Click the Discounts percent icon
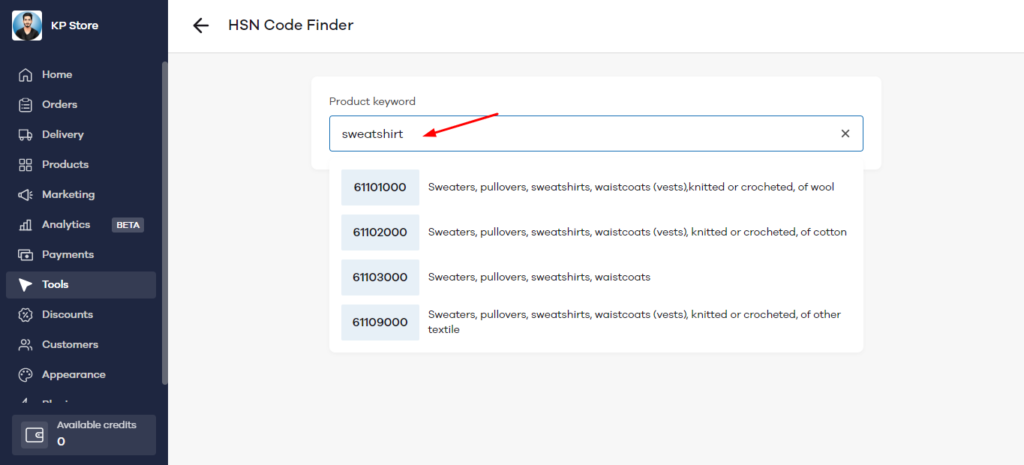 tap(26, 315)
